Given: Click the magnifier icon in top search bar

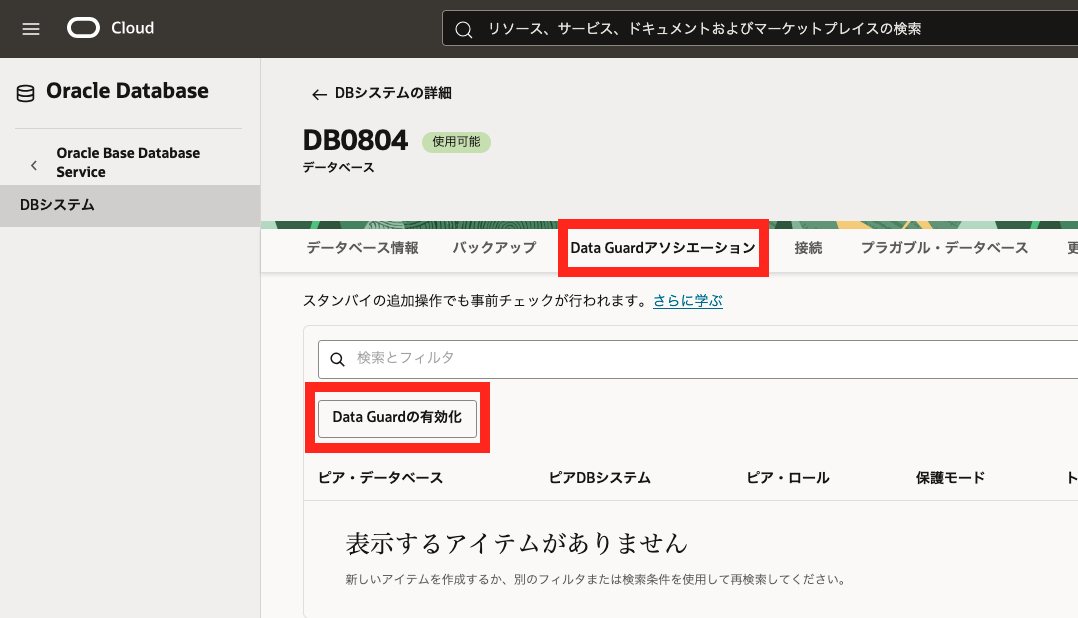Looking at the screenshot, I should click(x=463, y=30).
